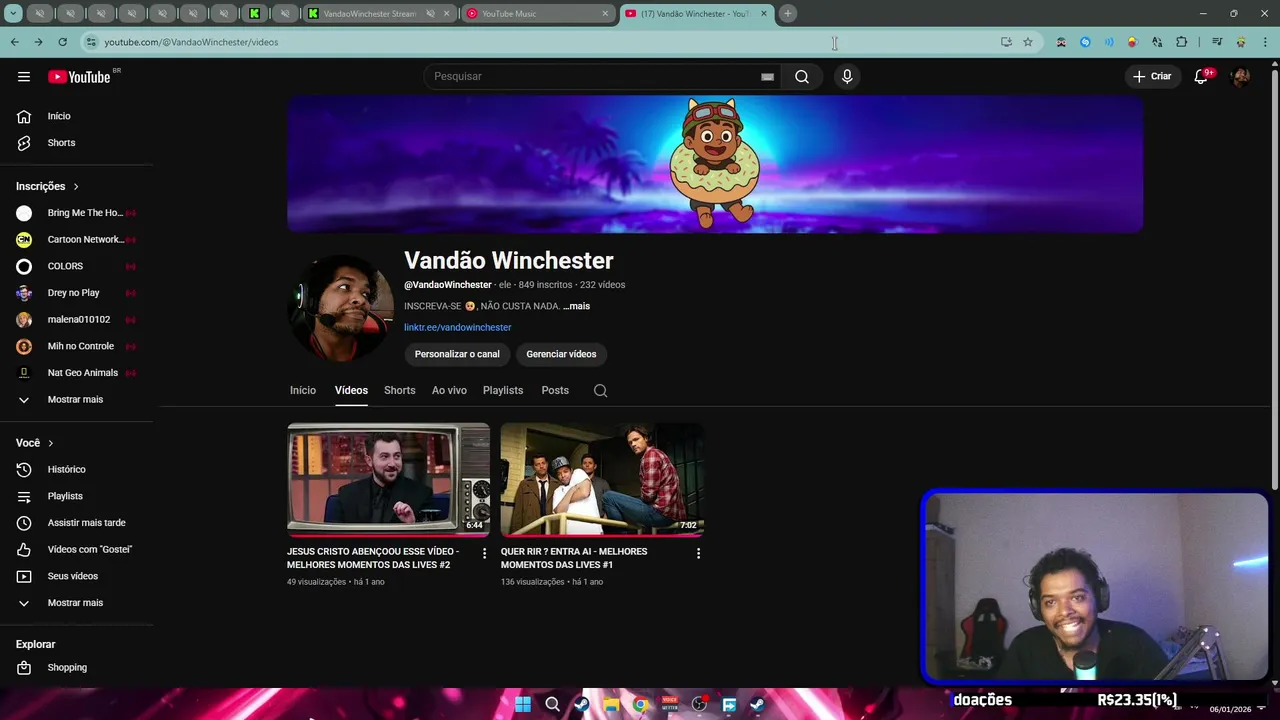Open Windows Start from the taskbar
This screenshot has height=720, width=1280.
click(523, 704)
